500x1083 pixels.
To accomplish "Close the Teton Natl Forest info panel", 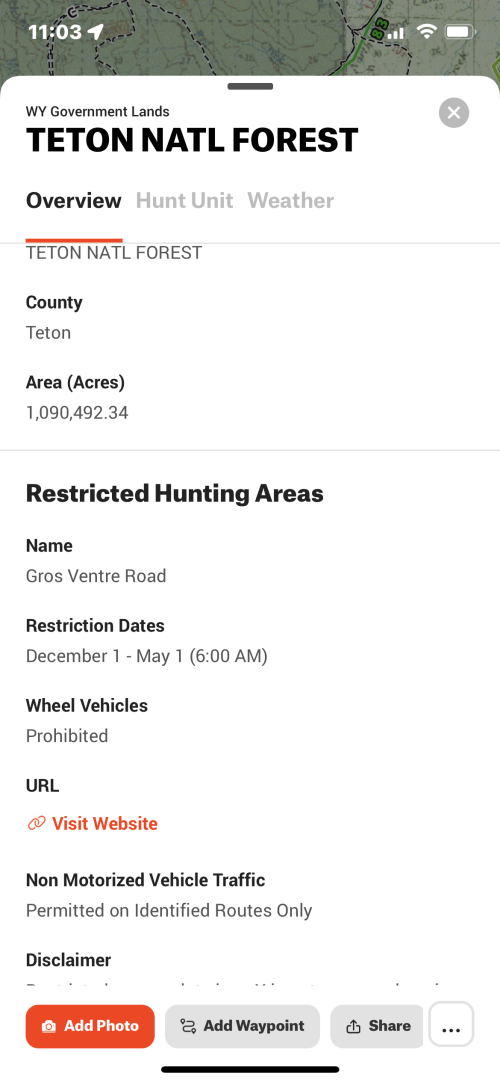I will 454,113.
